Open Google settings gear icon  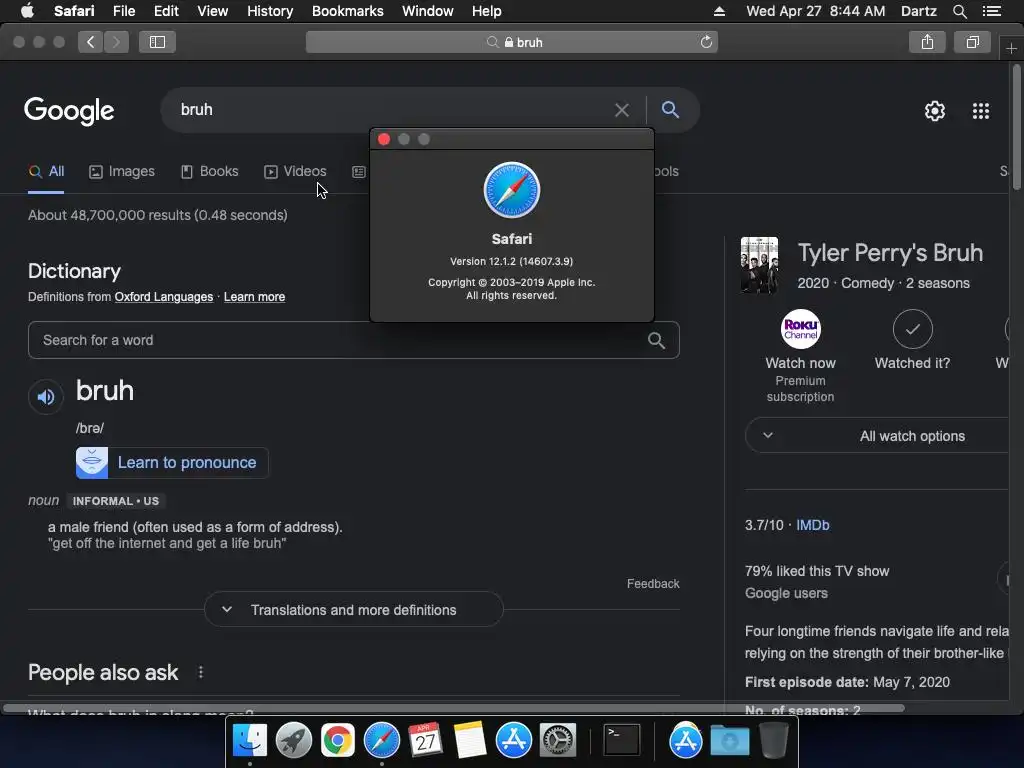[x=935, y=111]
